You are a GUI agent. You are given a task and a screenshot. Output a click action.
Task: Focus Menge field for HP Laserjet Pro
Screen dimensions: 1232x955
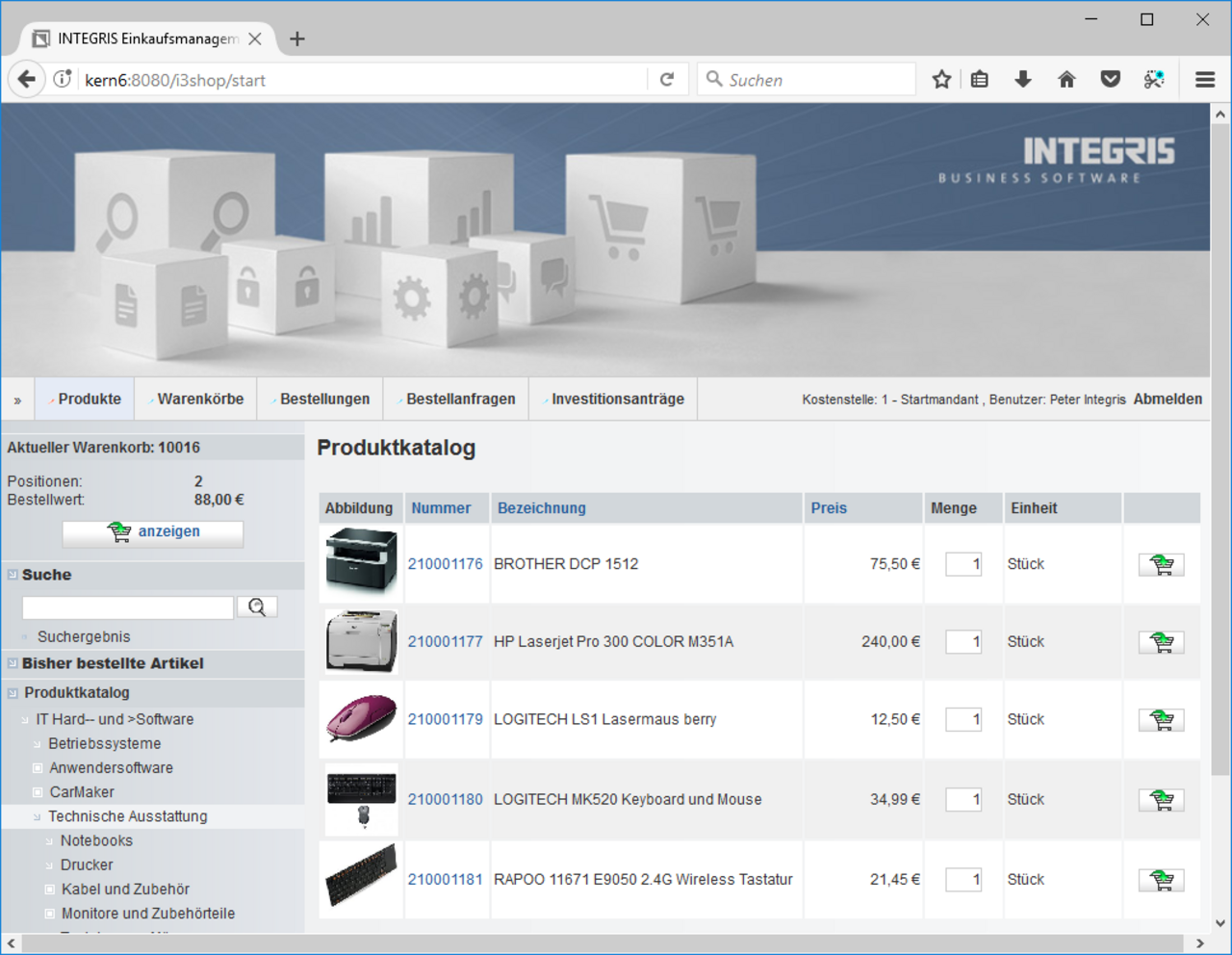pos(962,641)
